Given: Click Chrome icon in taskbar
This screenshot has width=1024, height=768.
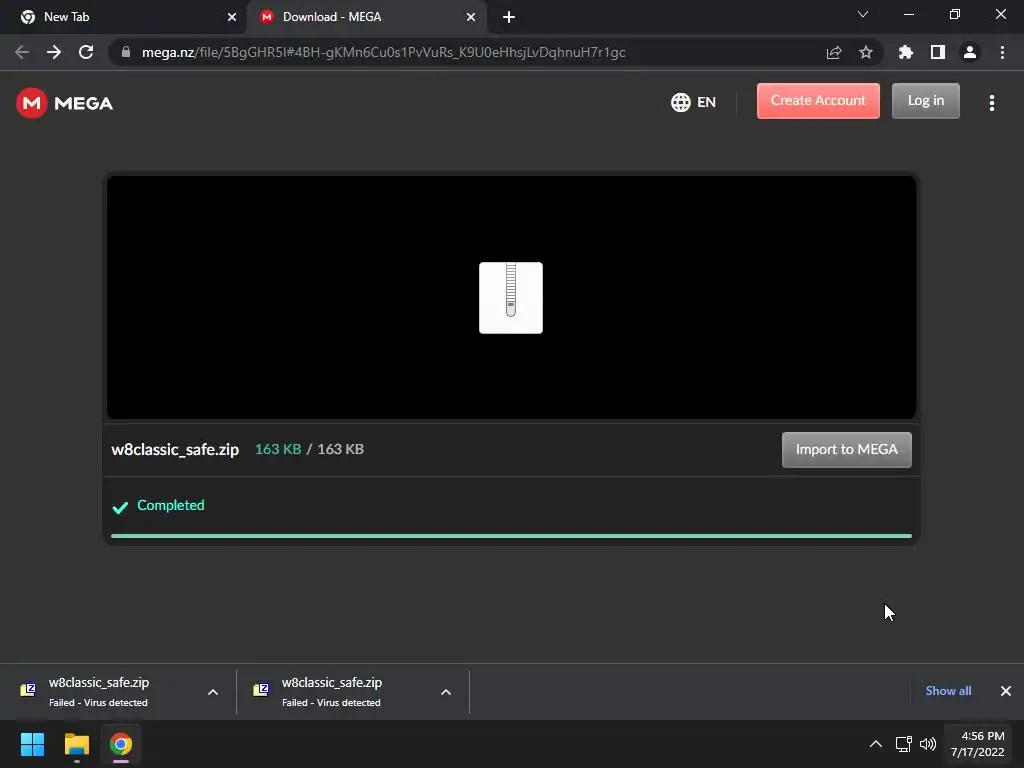Looking at the screenshot, I should pos(121,744).
